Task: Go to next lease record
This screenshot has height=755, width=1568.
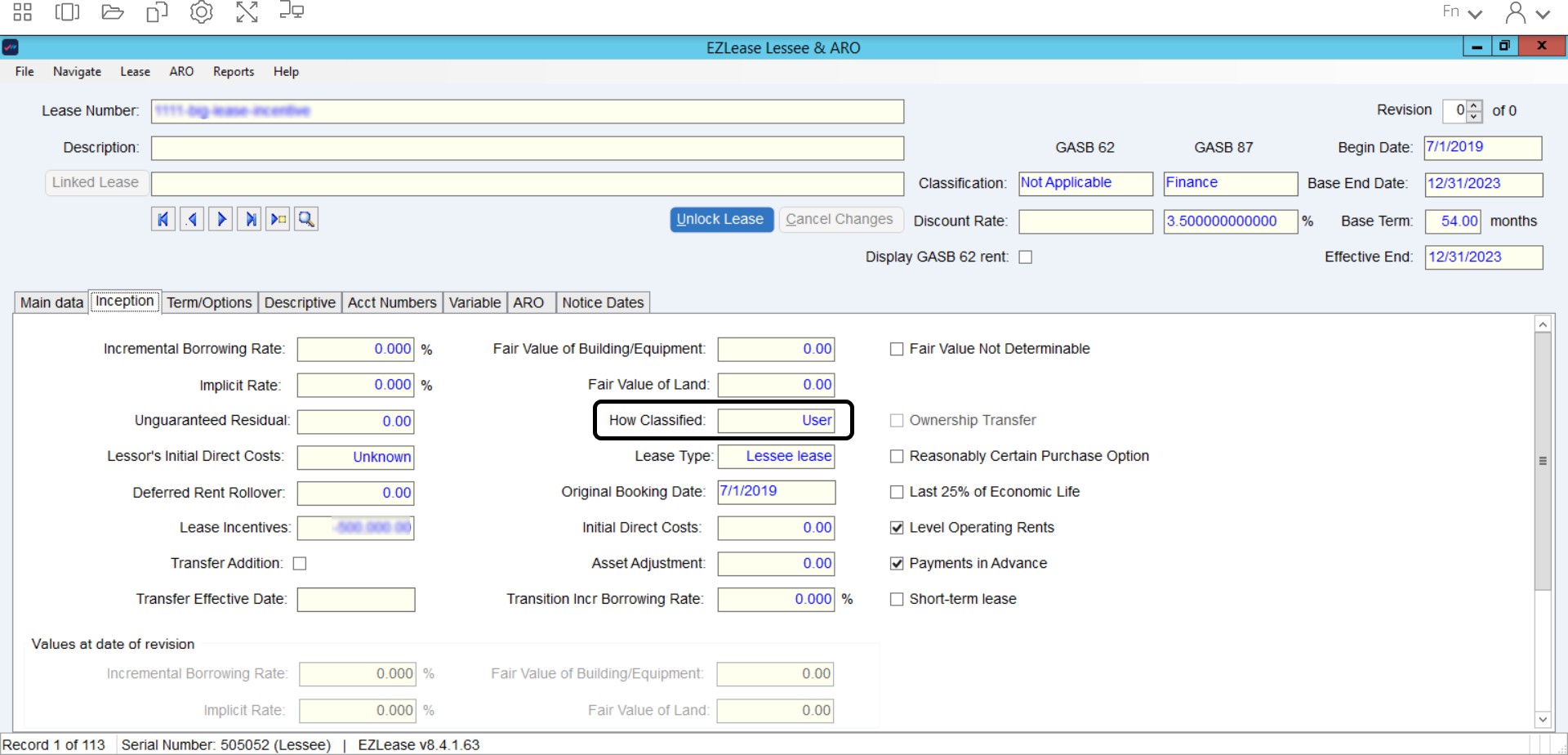Action: (220, 219)
